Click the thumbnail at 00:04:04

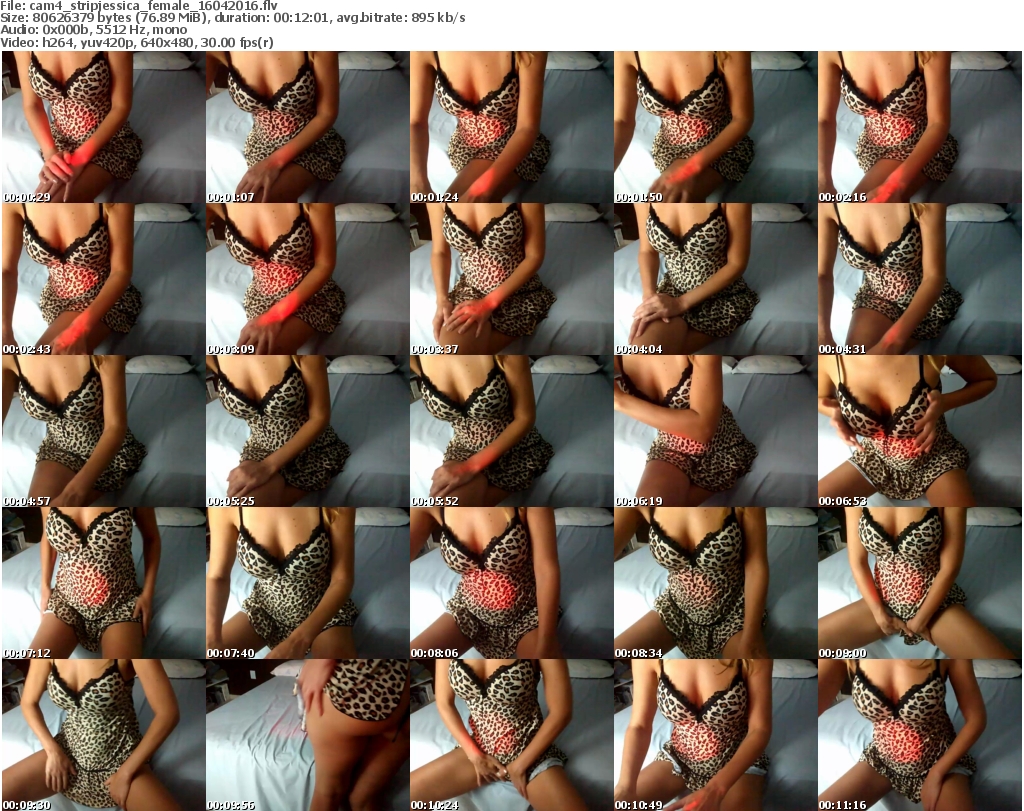(x=715, y=279)
